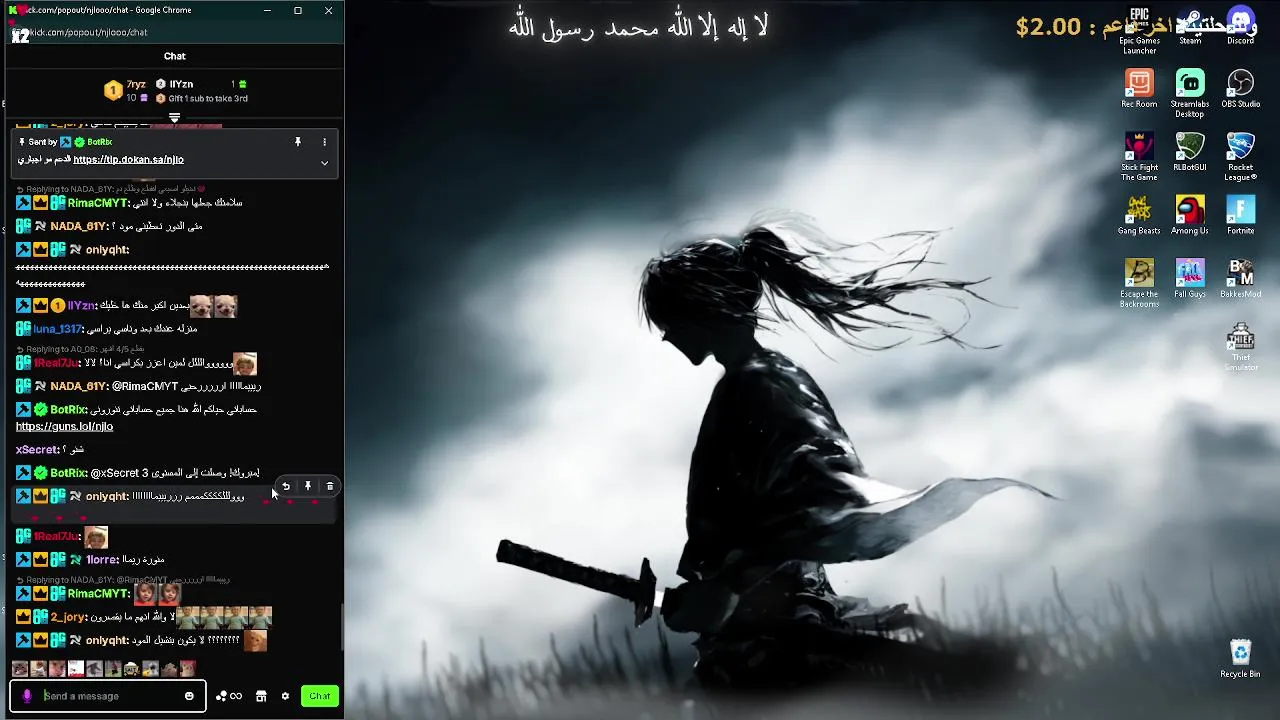1280x720 pixels.
Task: Open chat settings gear icon
Action: tap(285, 696)
